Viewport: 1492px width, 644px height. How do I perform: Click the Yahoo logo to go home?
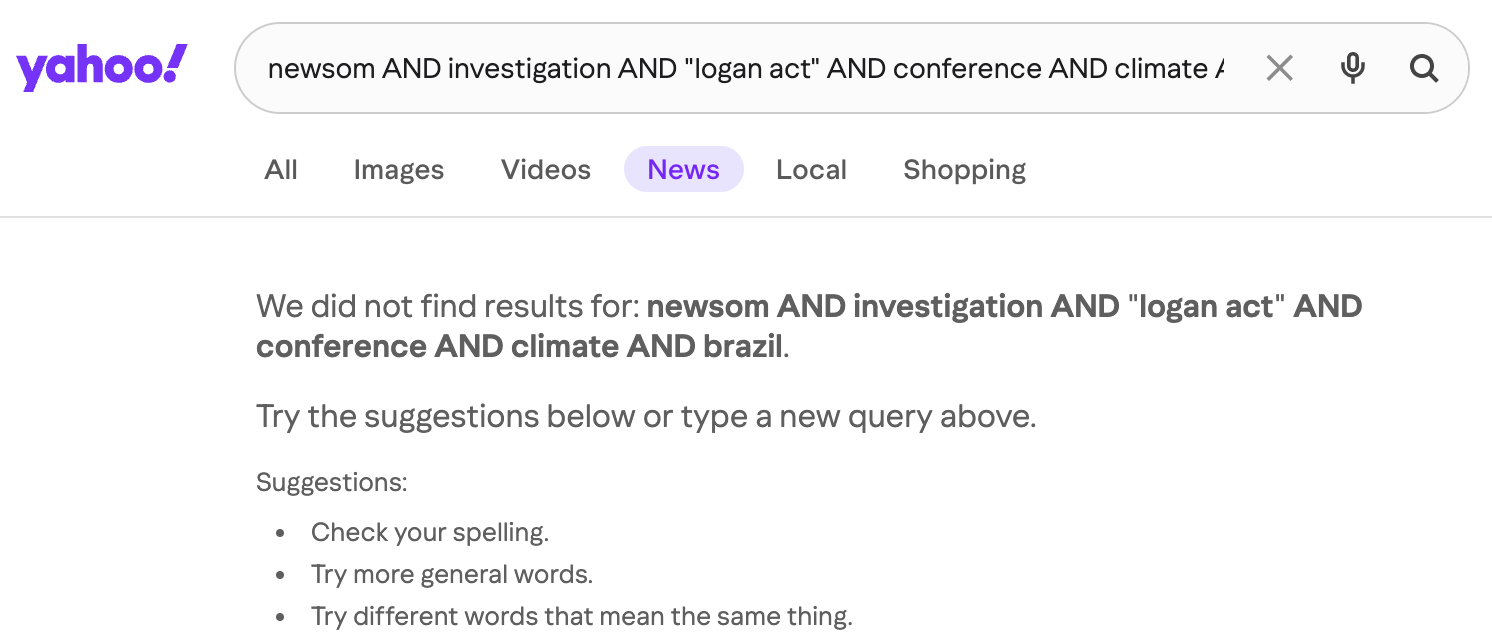(101, 68)
